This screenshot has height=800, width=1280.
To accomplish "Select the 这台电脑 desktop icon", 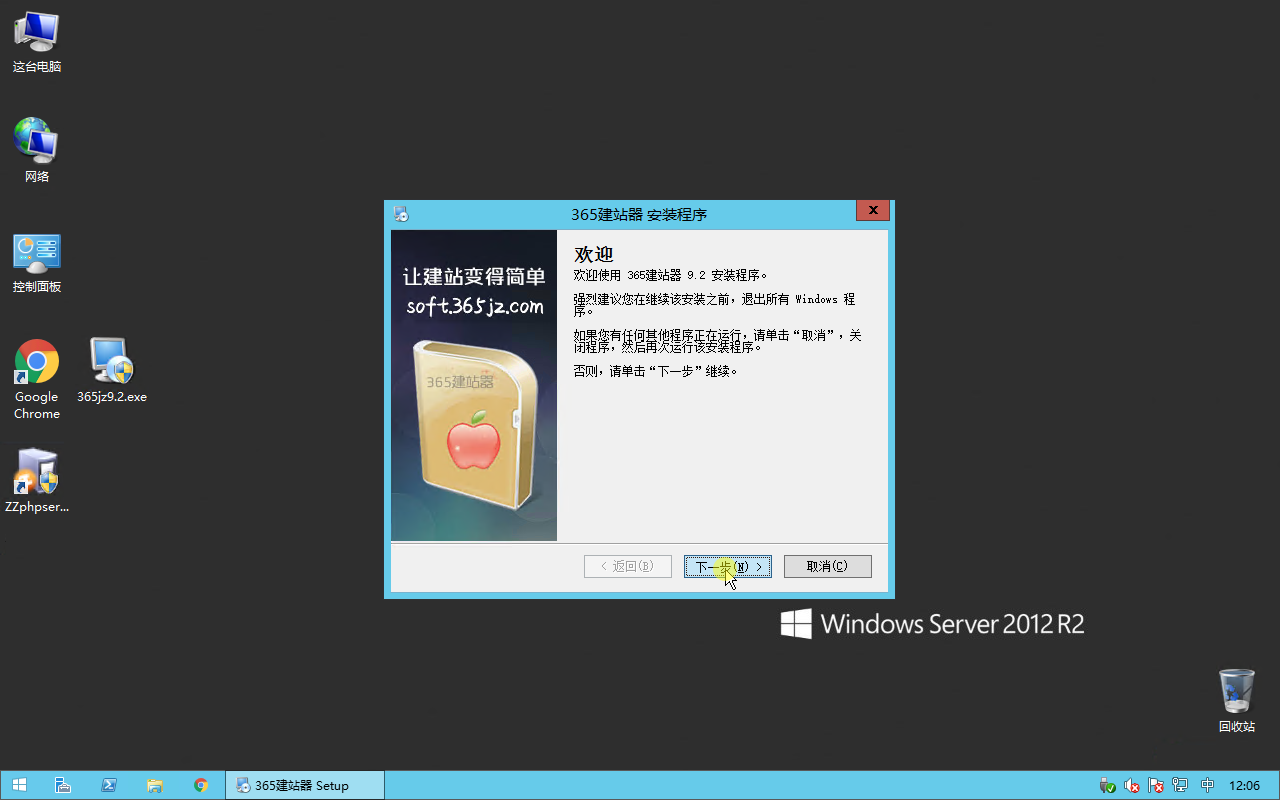I will coord(37,43).
